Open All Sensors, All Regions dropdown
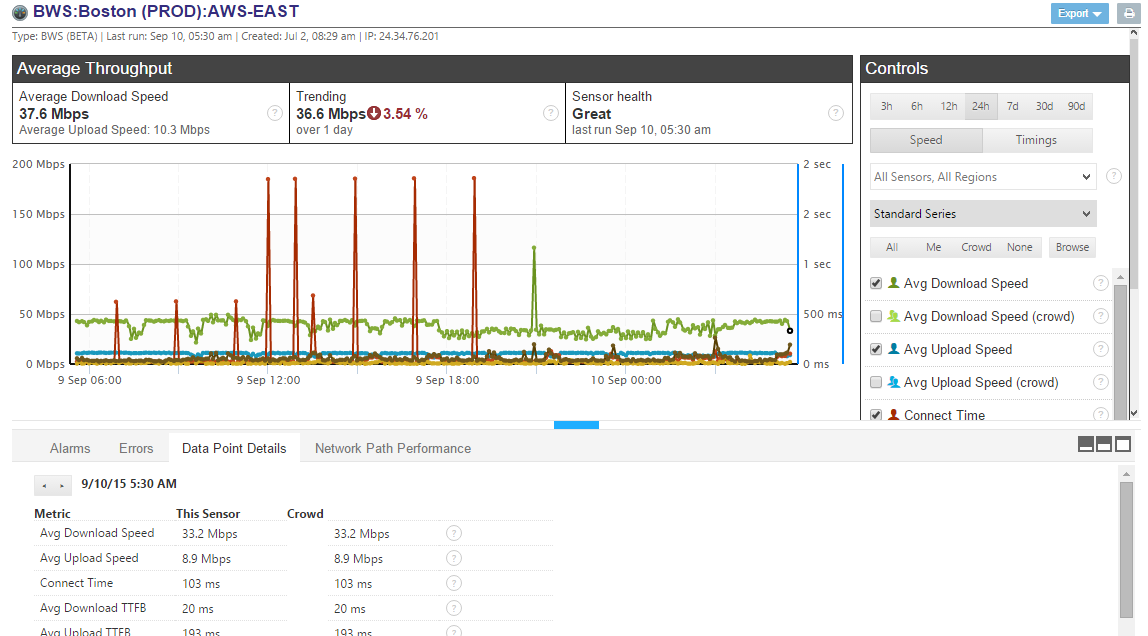Screen dimensions: 1148x636 point(983,176)
